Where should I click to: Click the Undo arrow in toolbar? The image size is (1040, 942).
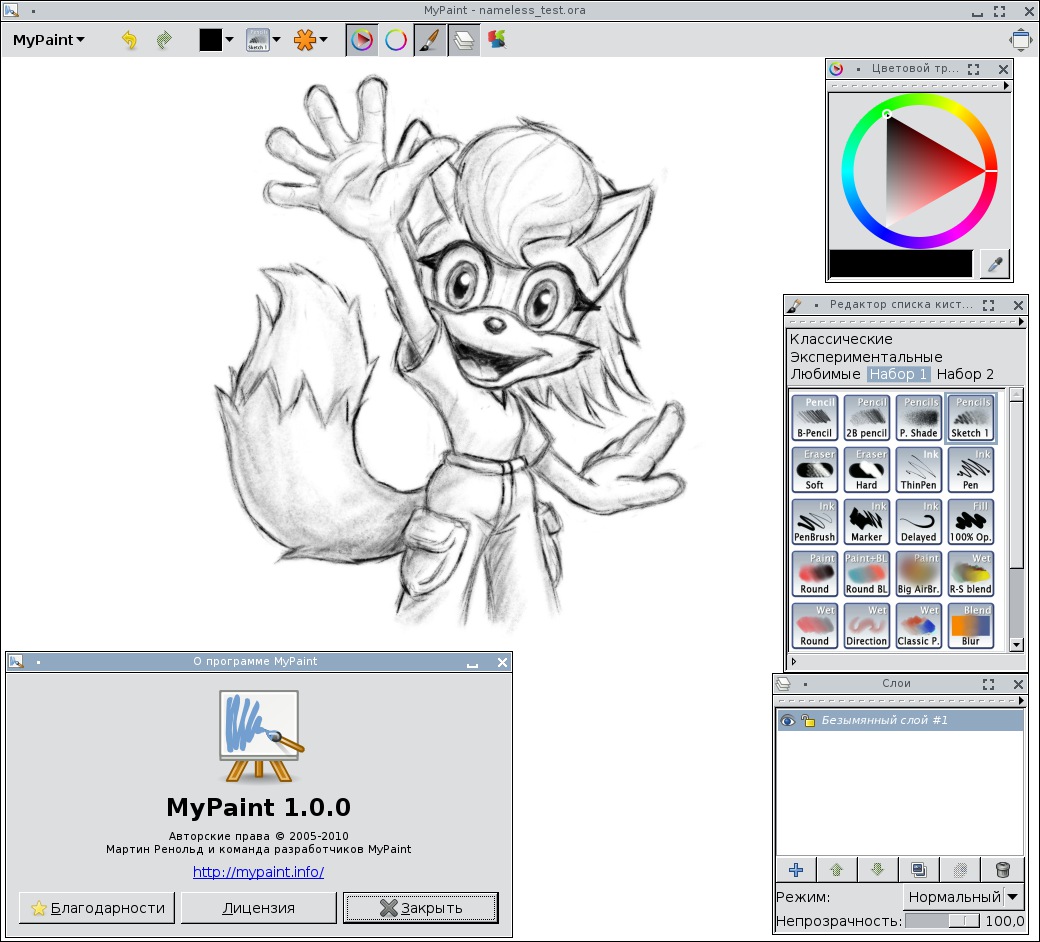pos(129,40)
